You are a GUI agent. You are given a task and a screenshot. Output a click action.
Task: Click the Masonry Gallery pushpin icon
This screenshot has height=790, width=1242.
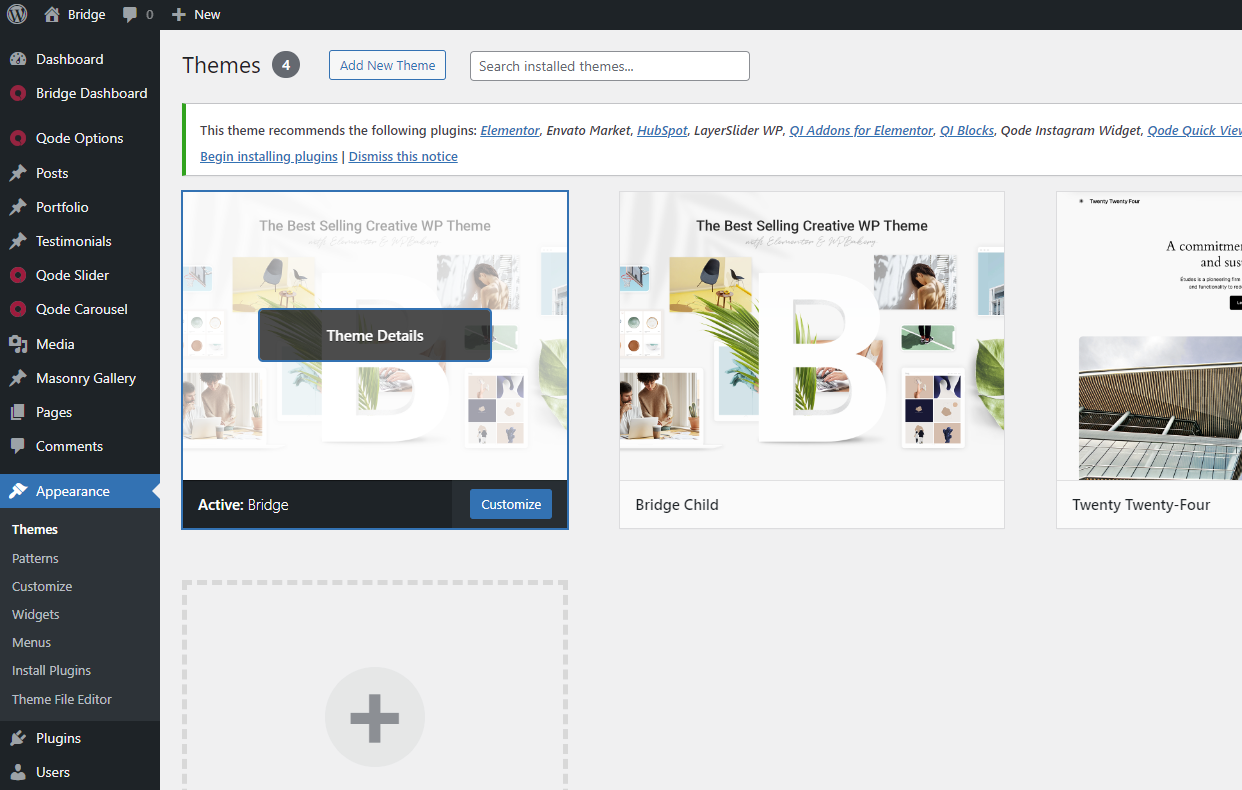coord(18,378)
